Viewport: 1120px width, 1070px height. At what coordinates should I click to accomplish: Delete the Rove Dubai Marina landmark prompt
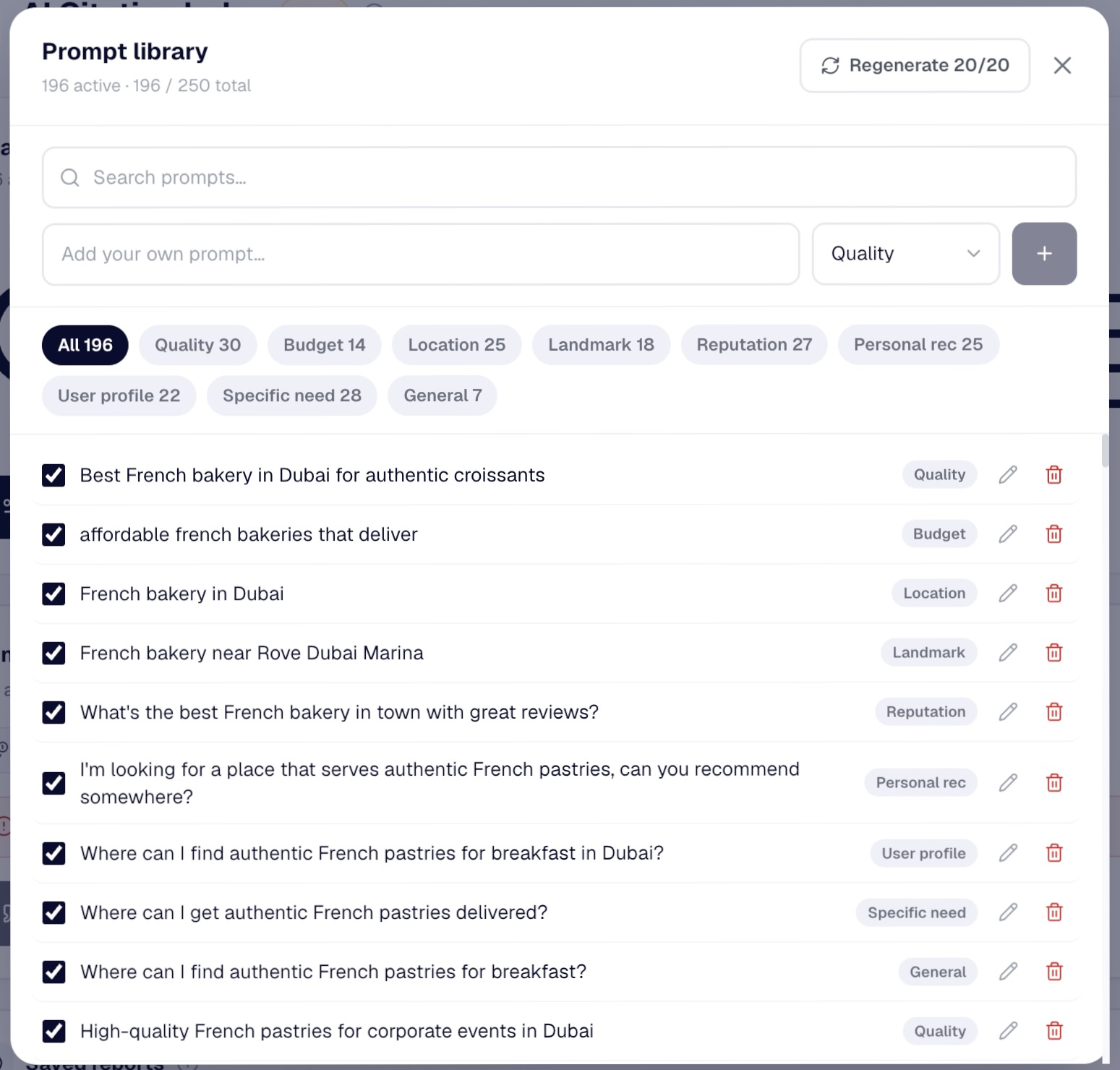(x=1054, y=653)
